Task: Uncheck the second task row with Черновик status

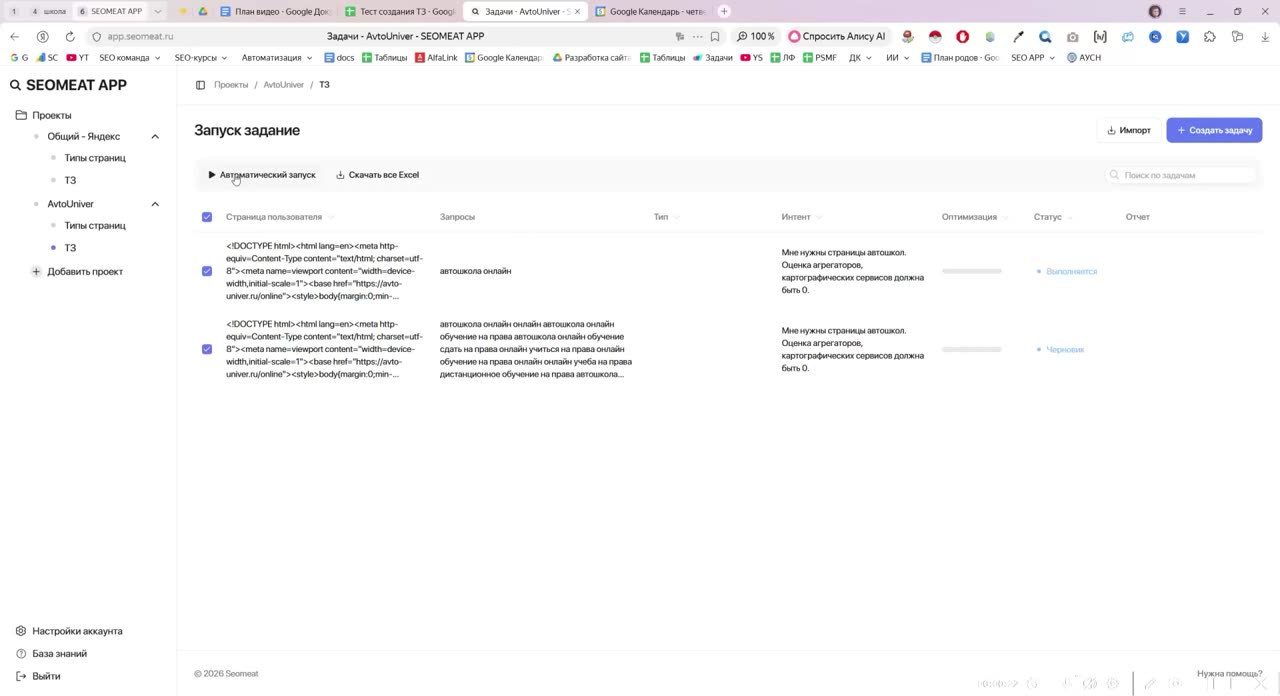Action: point(207,349)
